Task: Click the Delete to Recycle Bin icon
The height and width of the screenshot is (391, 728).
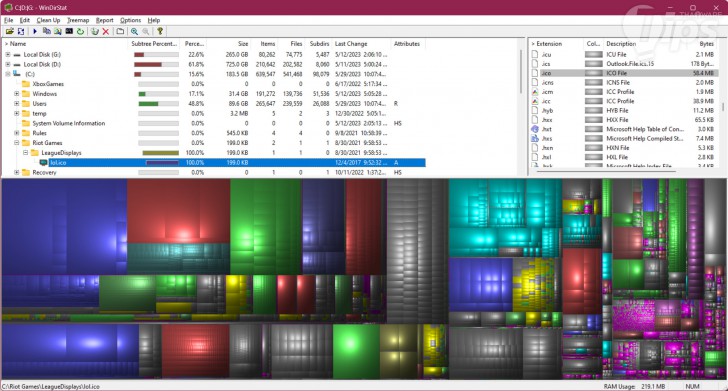Action: tap(95, 31)
